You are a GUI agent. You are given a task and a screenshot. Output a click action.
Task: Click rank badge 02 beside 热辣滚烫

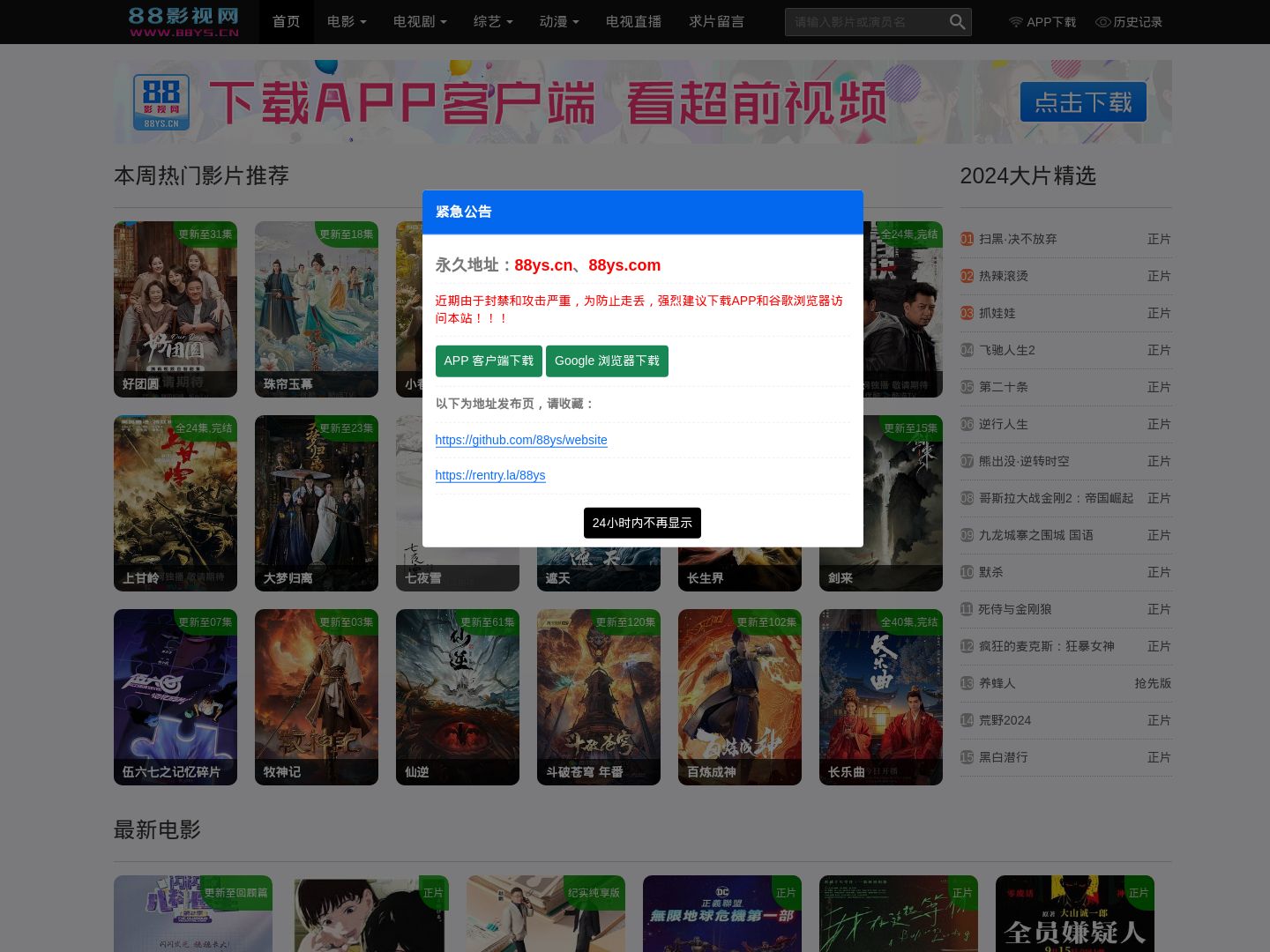[967, 276]
